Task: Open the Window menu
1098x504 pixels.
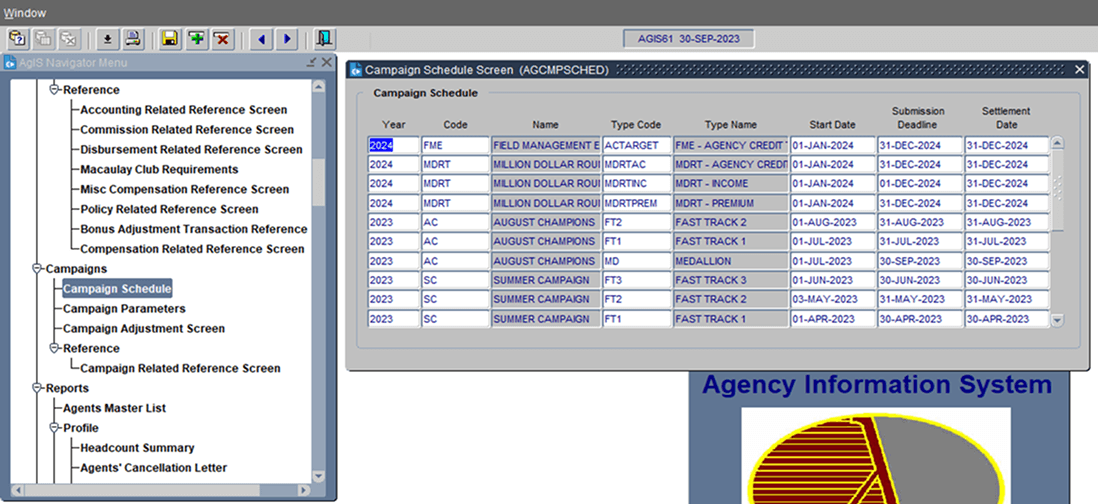Action: [x=25, y=13]
